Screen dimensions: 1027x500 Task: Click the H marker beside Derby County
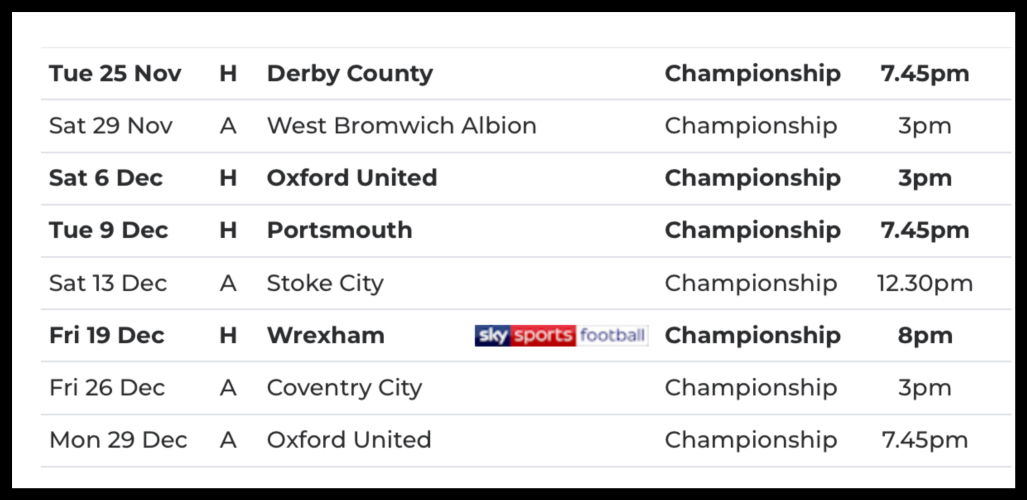pyautogui.click(x=228, y=74)
